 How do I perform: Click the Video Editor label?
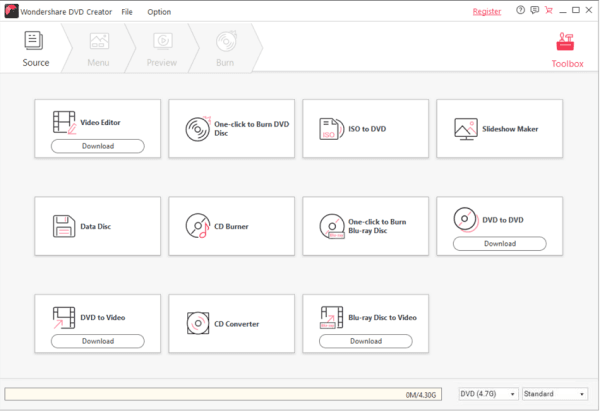(100, 122)
